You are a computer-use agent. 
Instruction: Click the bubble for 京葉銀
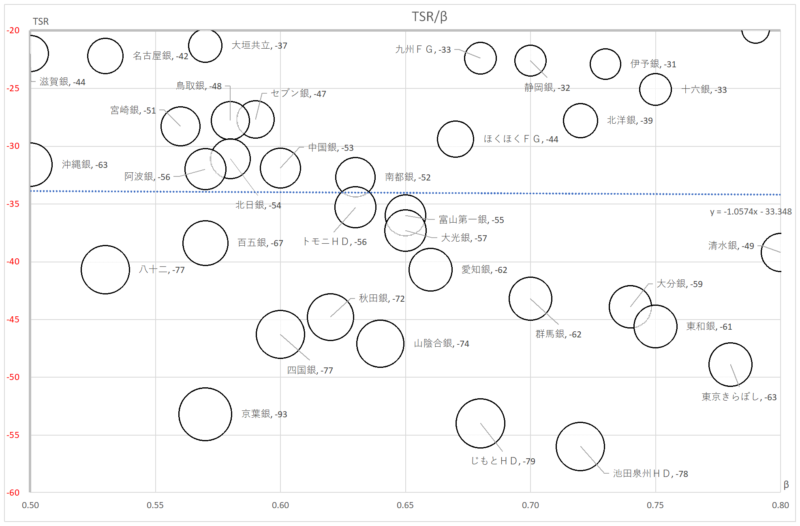click(205, 414)
